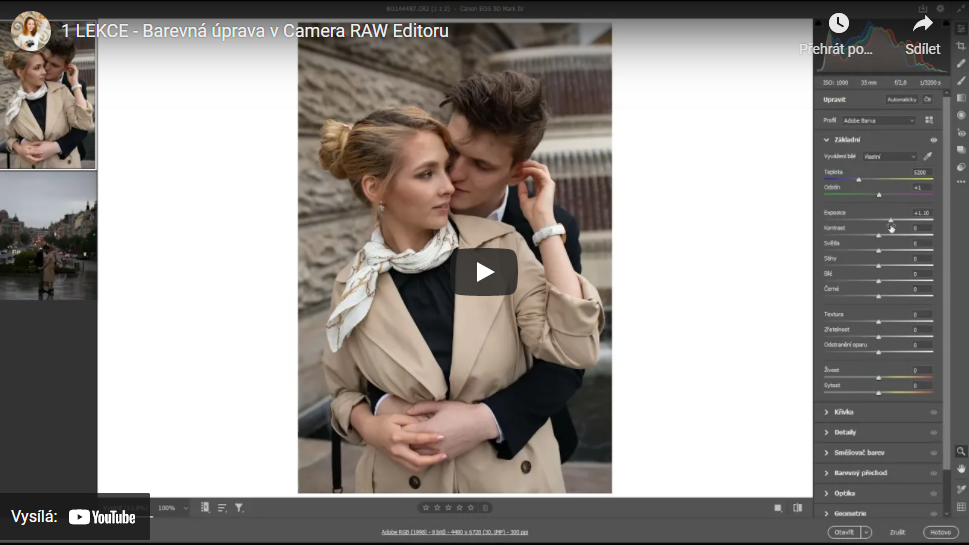This screenshot has width=969, height=545.
Task: Open the Otevřít button dropdown arrow
Action: tap(866, 532)
